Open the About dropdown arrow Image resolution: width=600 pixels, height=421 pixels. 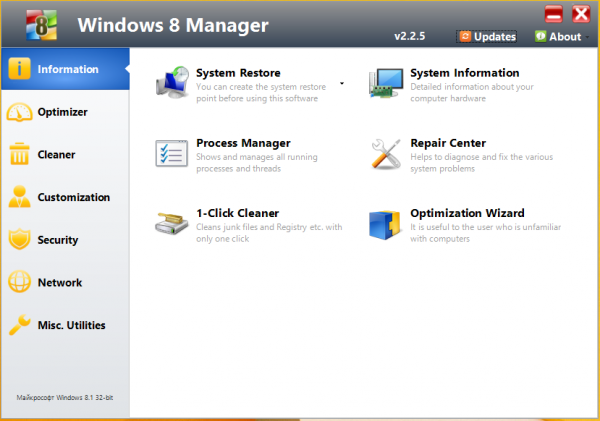pos(587,37)
